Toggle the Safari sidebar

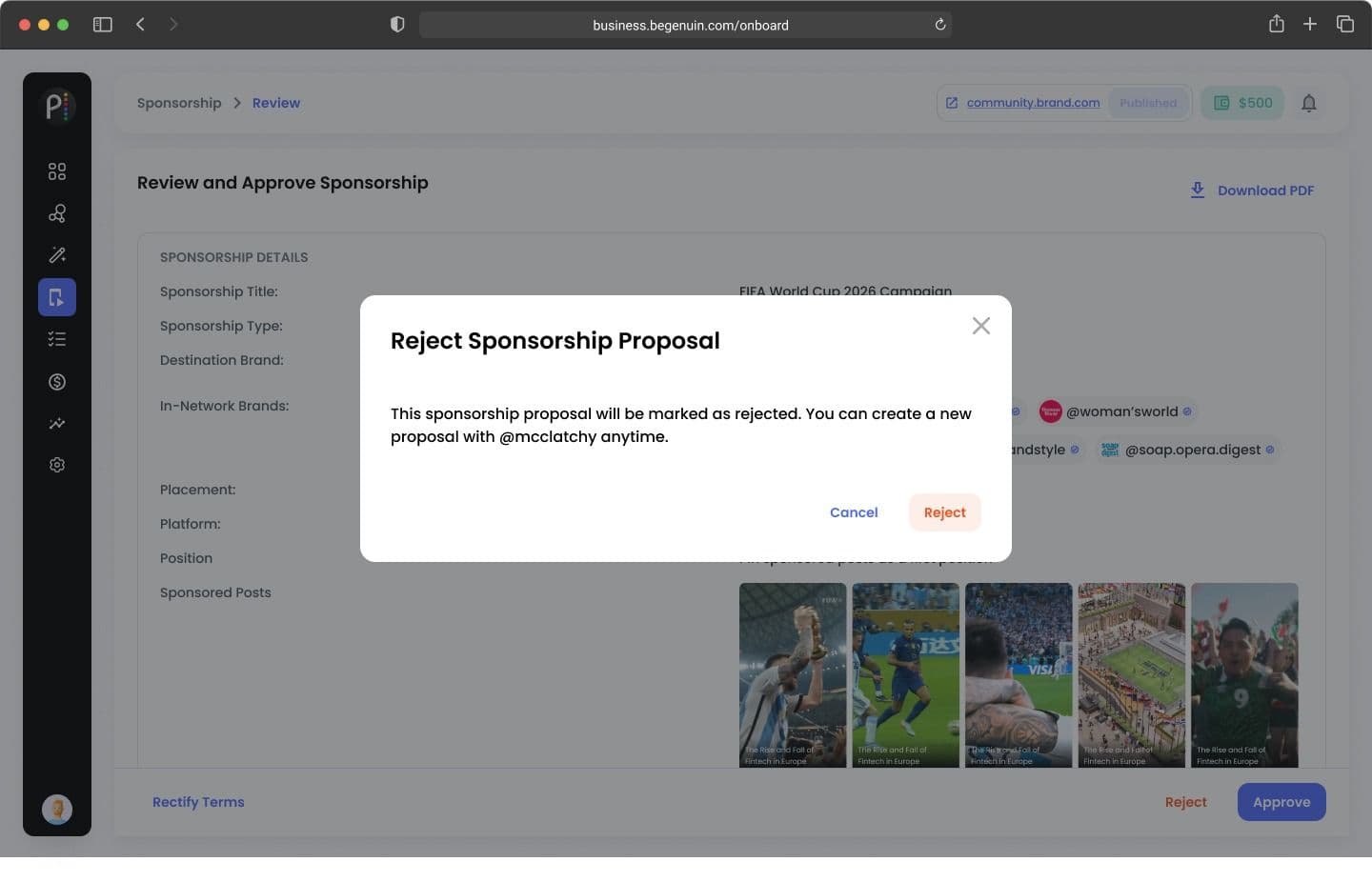pos(103,25)
